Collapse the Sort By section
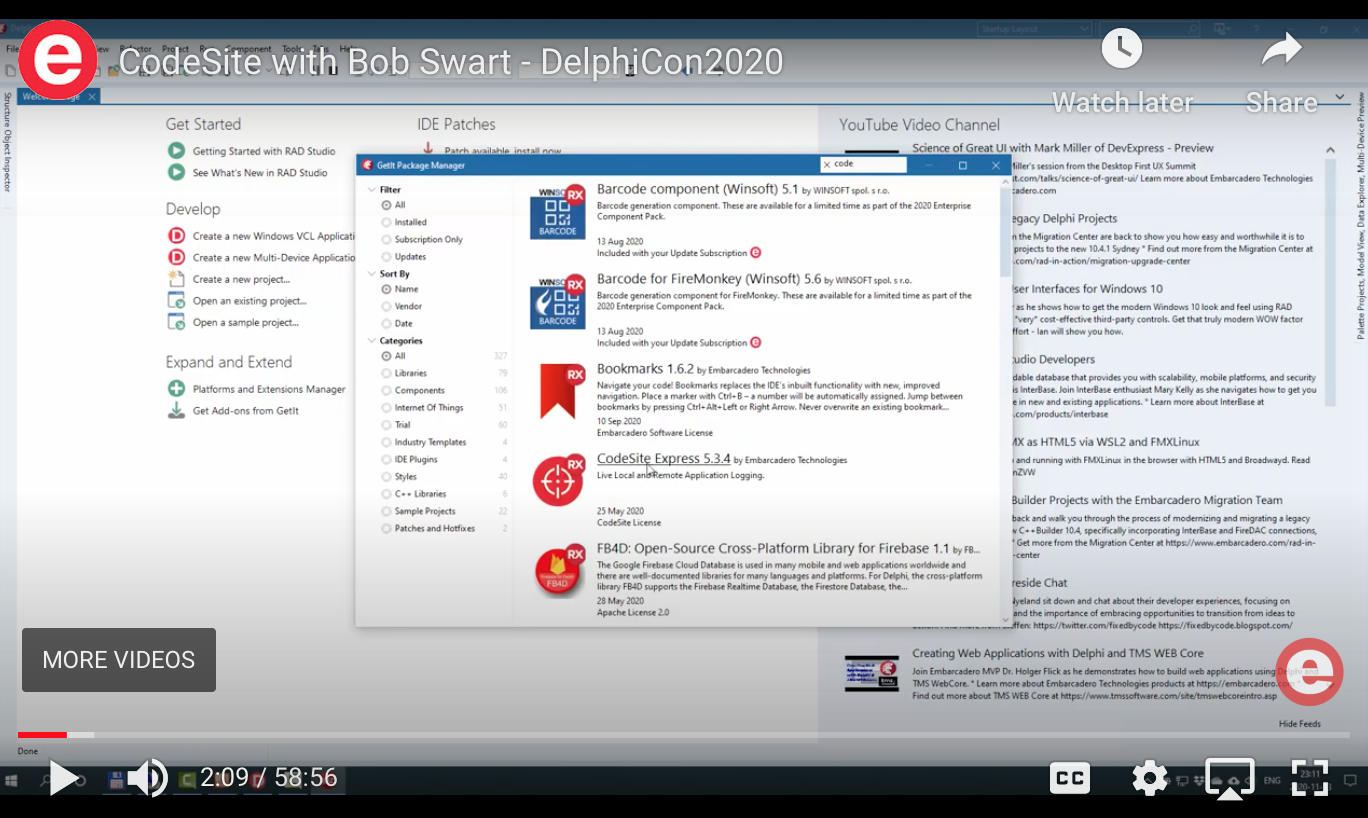 tap(371, 274)
